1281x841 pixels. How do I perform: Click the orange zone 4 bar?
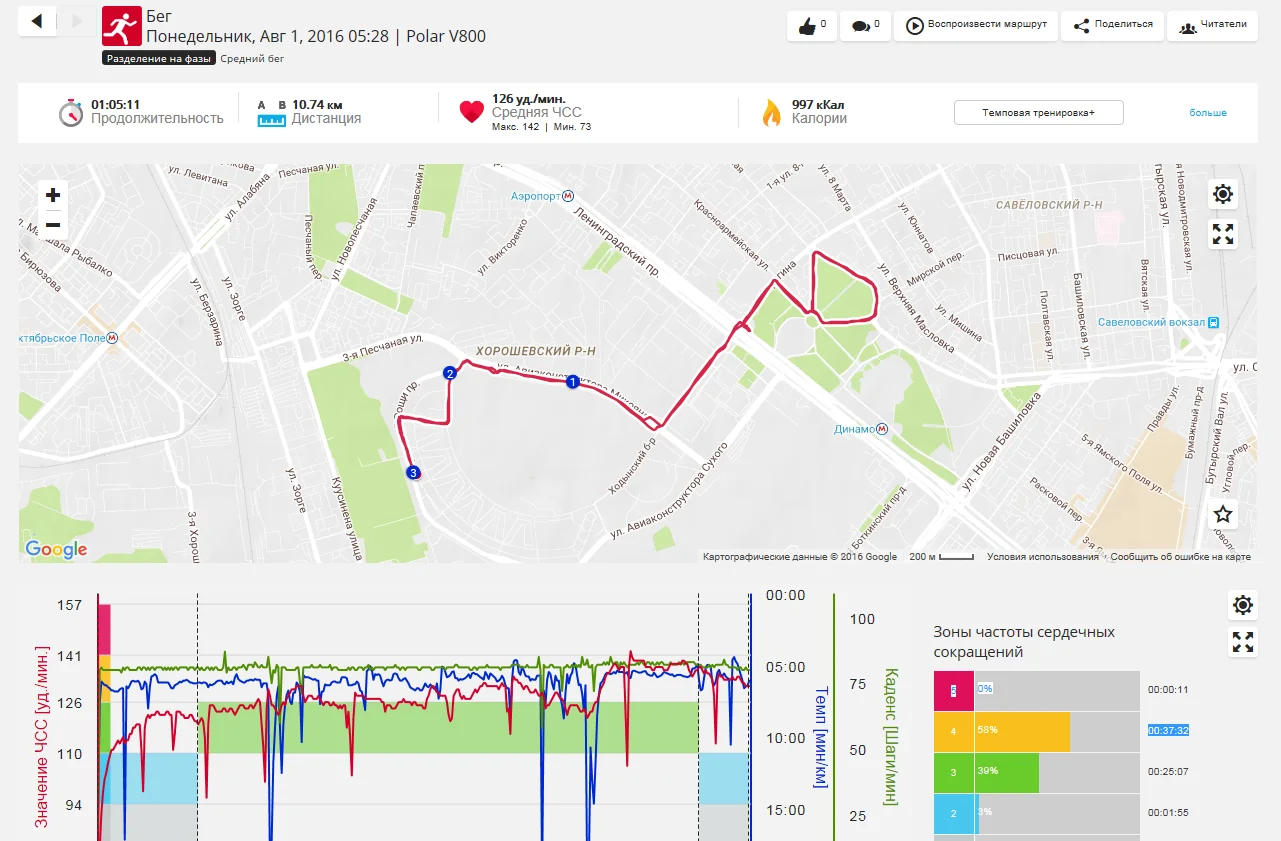pyautogui.click(x=1002, y=731)
